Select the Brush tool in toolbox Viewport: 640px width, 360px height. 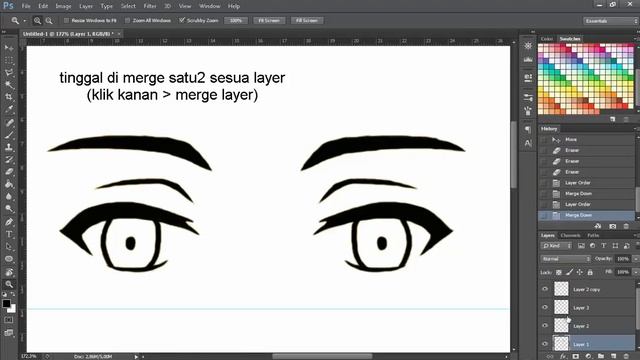pos(9,135)
